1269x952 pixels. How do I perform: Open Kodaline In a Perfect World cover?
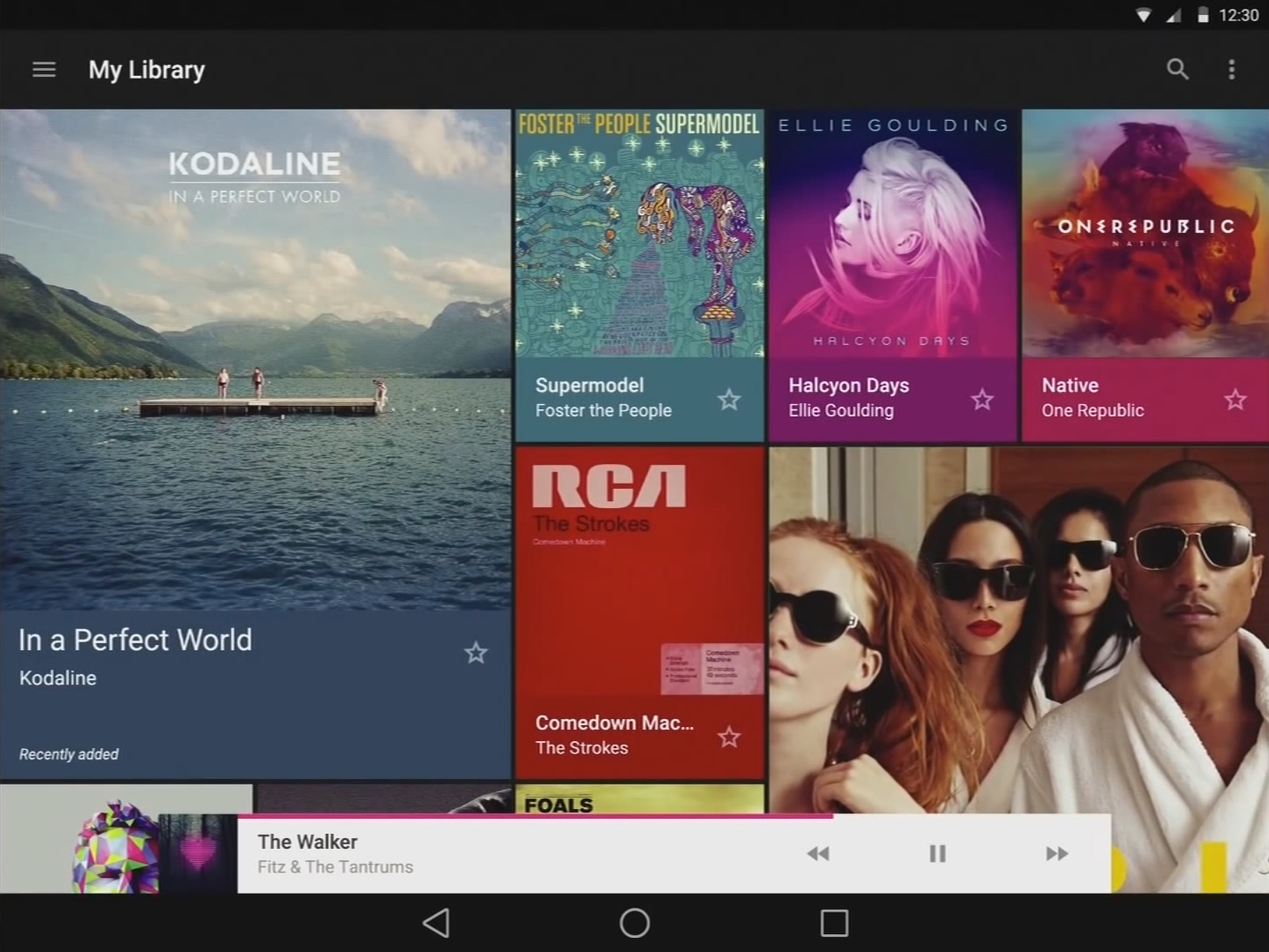tap(255, 359)
